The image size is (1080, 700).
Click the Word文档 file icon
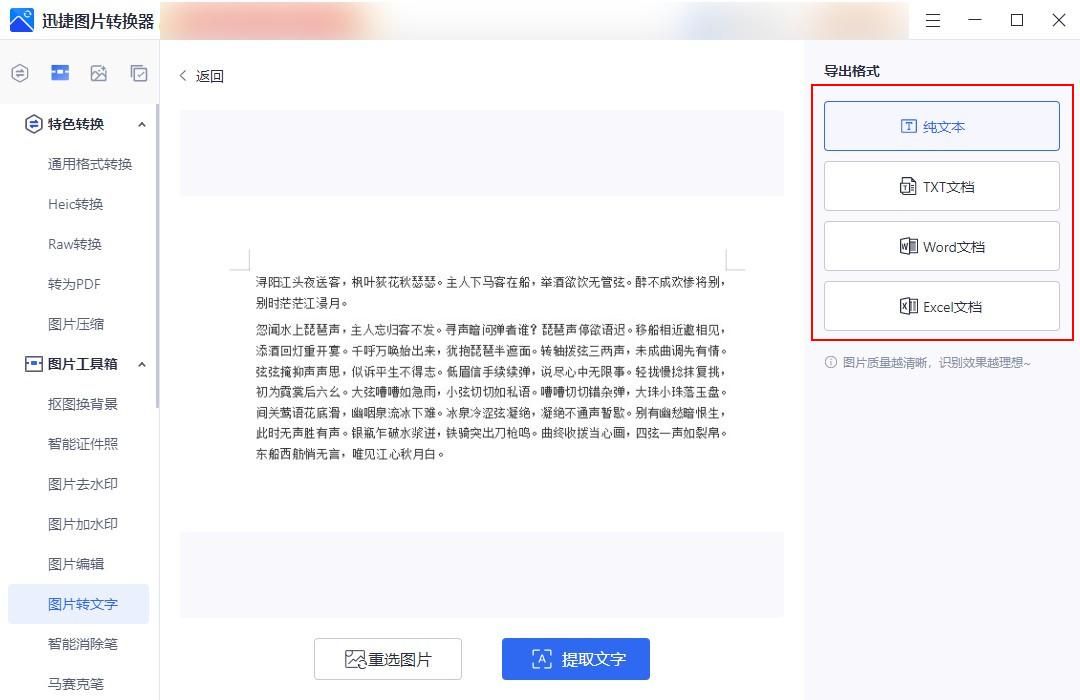pyautogui.click(x=908, y=246)
